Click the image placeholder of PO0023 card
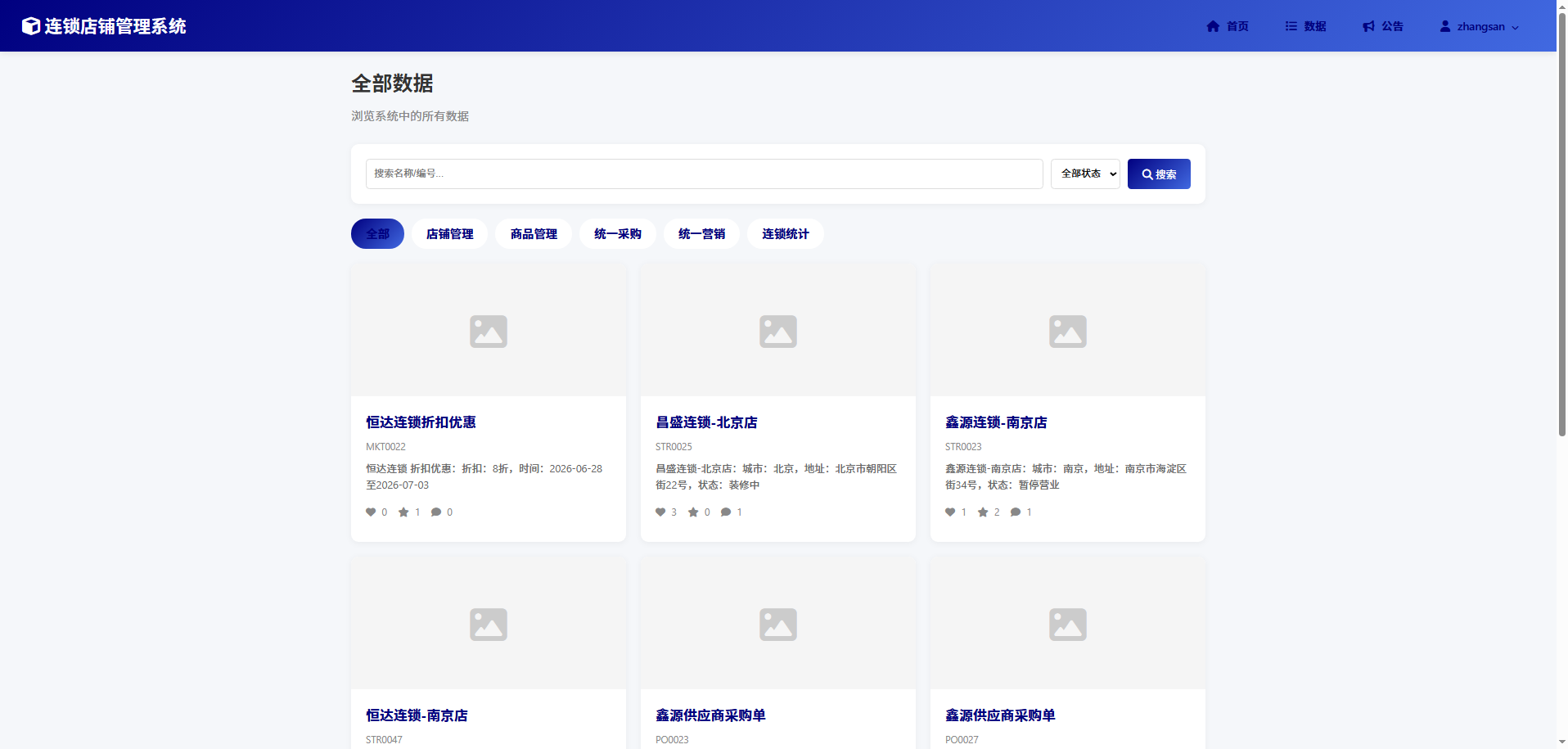Image resolution: width=1568 pixels, height=749 pixels. pyautogui.click(x=778, y=625)
